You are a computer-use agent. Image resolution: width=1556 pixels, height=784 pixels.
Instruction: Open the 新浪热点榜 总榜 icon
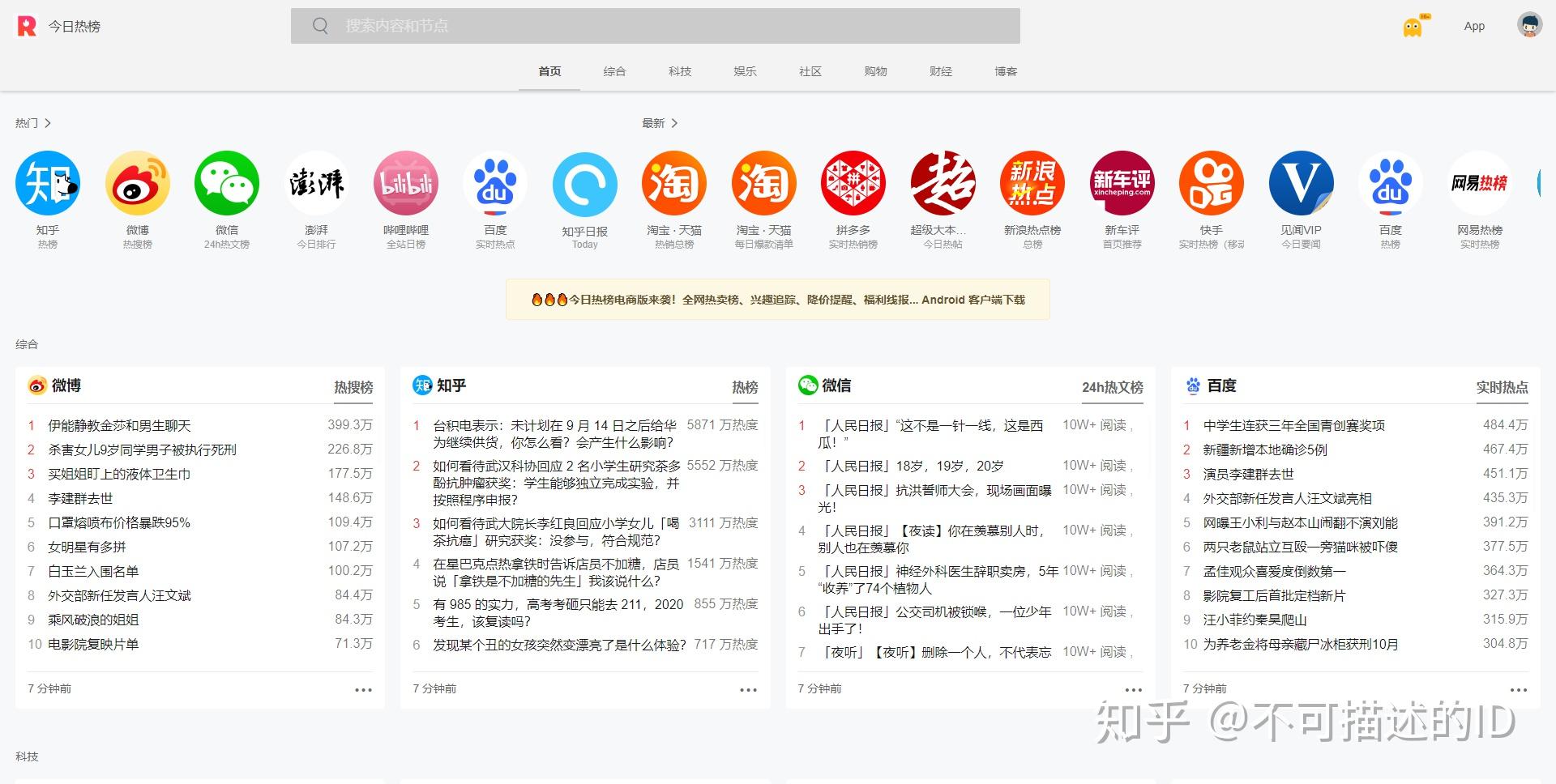[x=1032, y=183]
